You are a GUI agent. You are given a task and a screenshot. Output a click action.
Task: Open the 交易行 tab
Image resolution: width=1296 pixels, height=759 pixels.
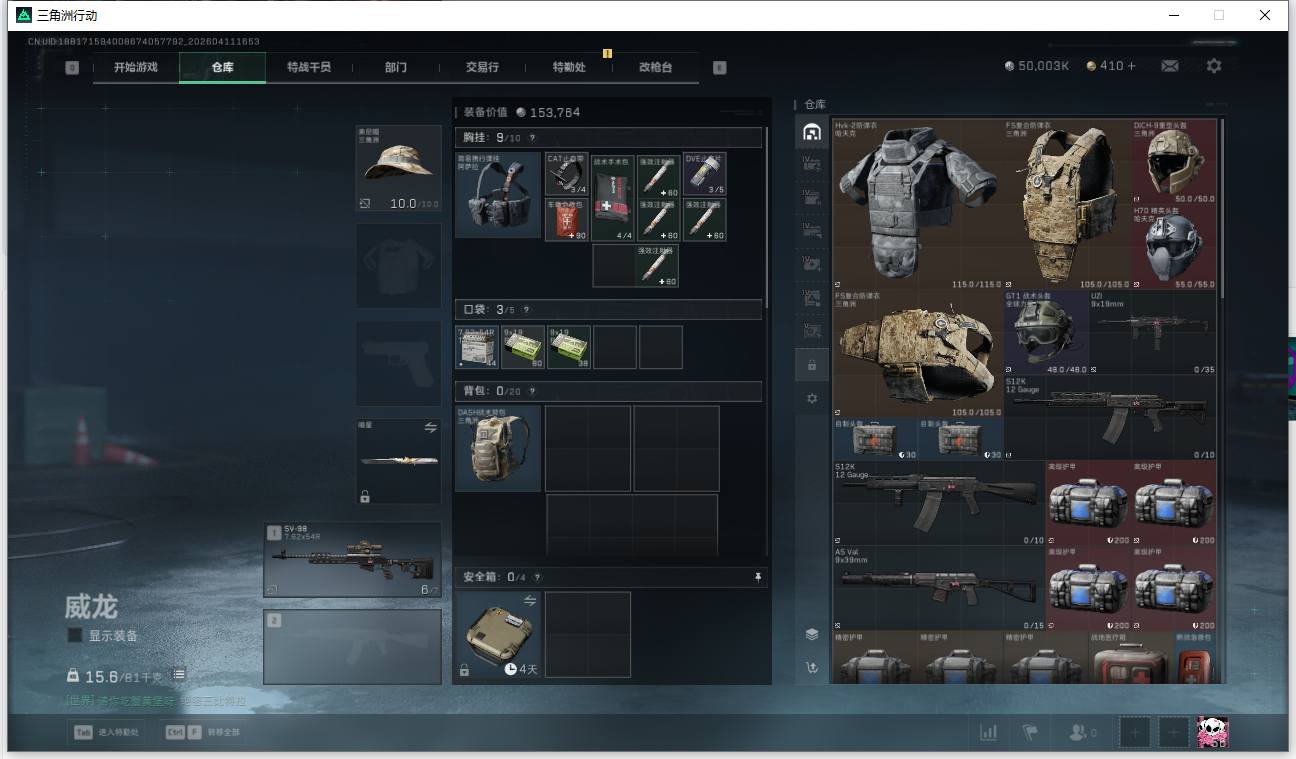[x=482, y=67]
